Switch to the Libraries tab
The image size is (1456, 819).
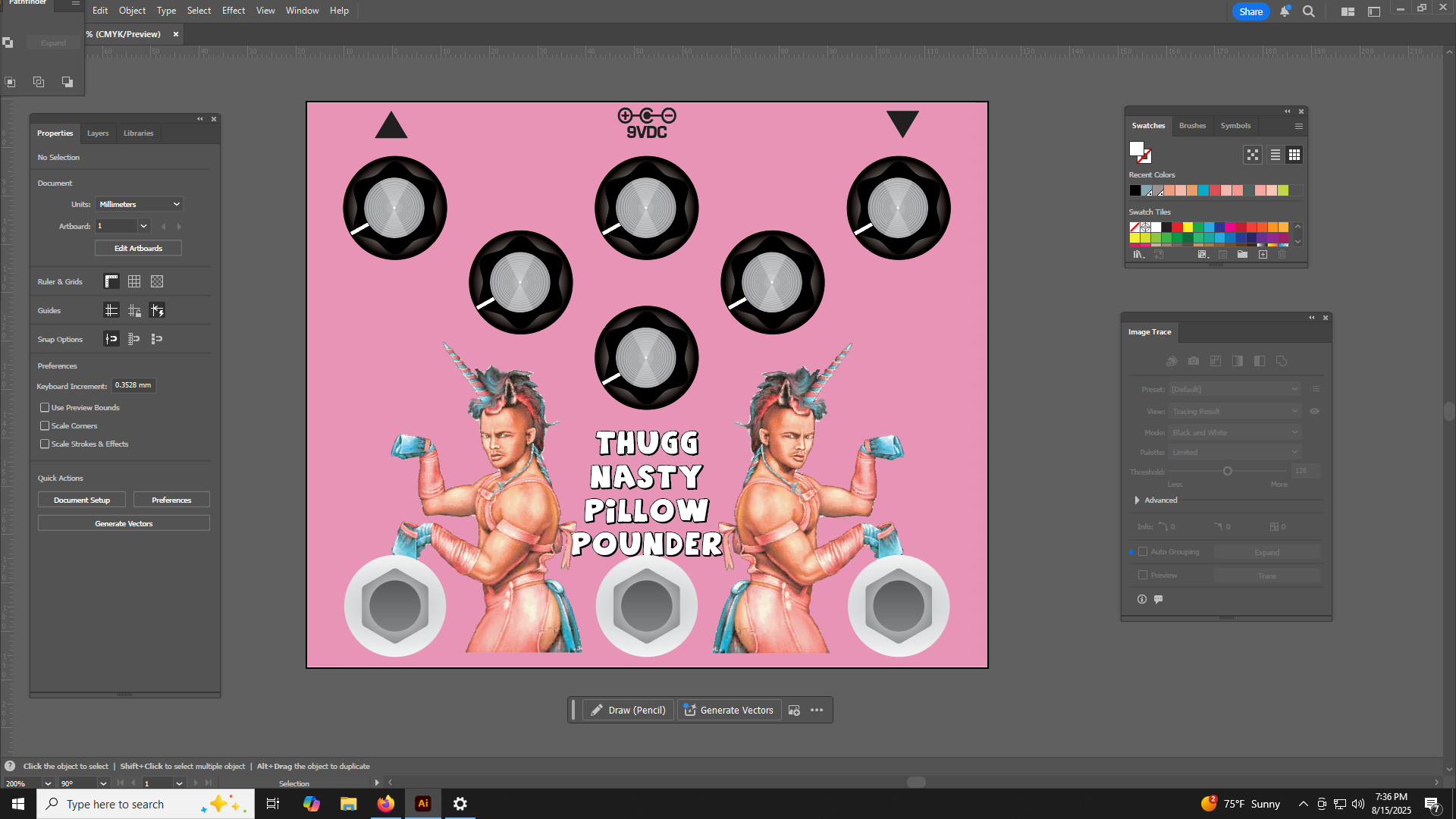(x=139, y=133)
